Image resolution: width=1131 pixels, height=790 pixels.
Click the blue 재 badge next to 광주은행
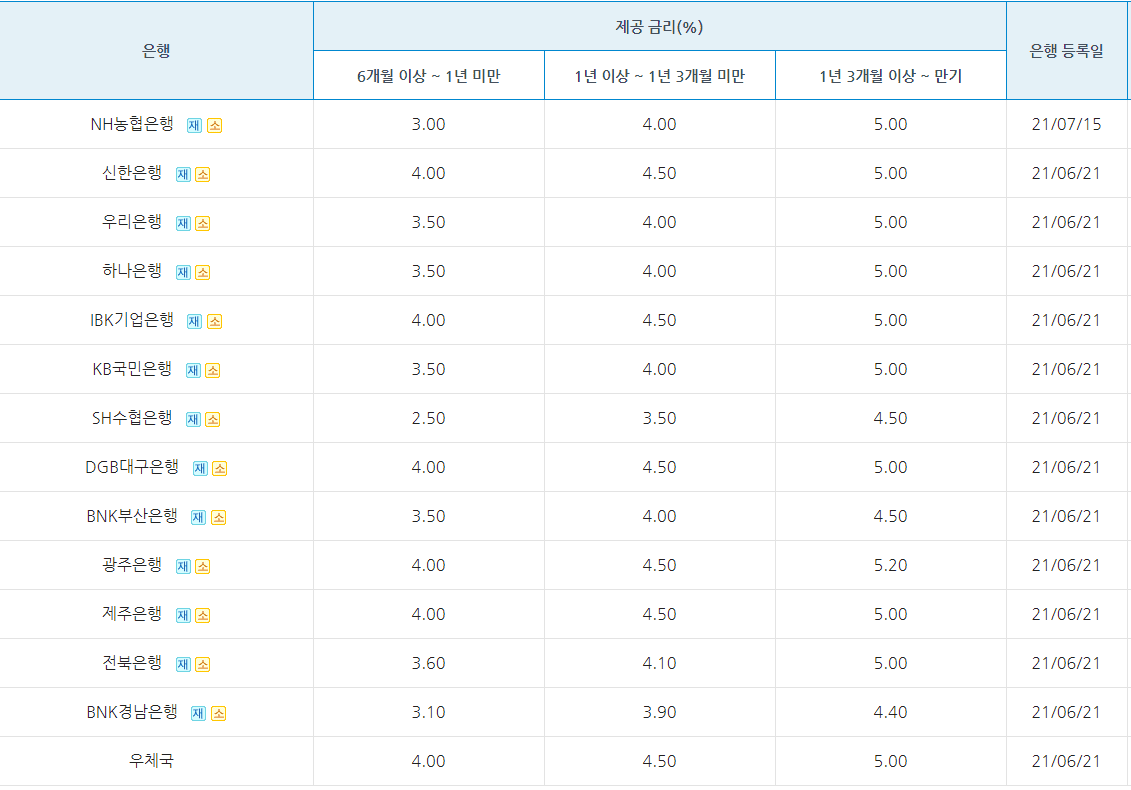pyautogui.click(x=183, y=567)
